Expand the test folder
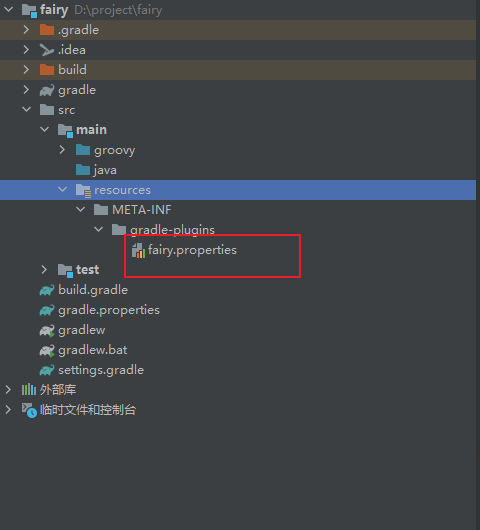Screen dimensions: 480x530 [44, 270]
